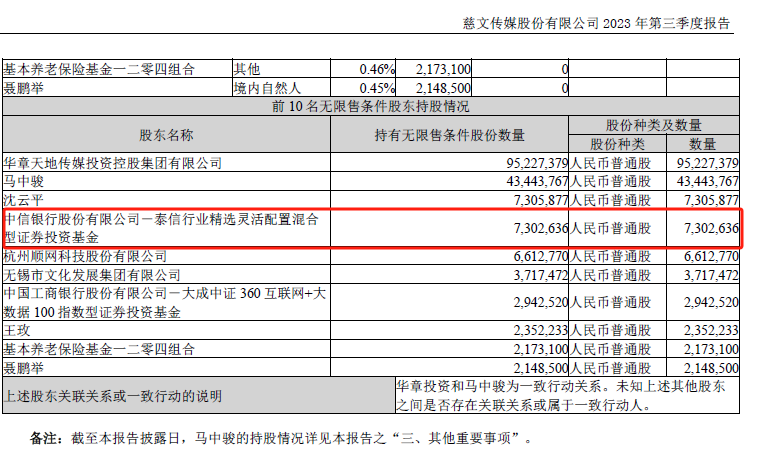Select the 境内自然人 shareholder type cell
Viewport: 774px width, 459px height.
[x=260, y=88]
